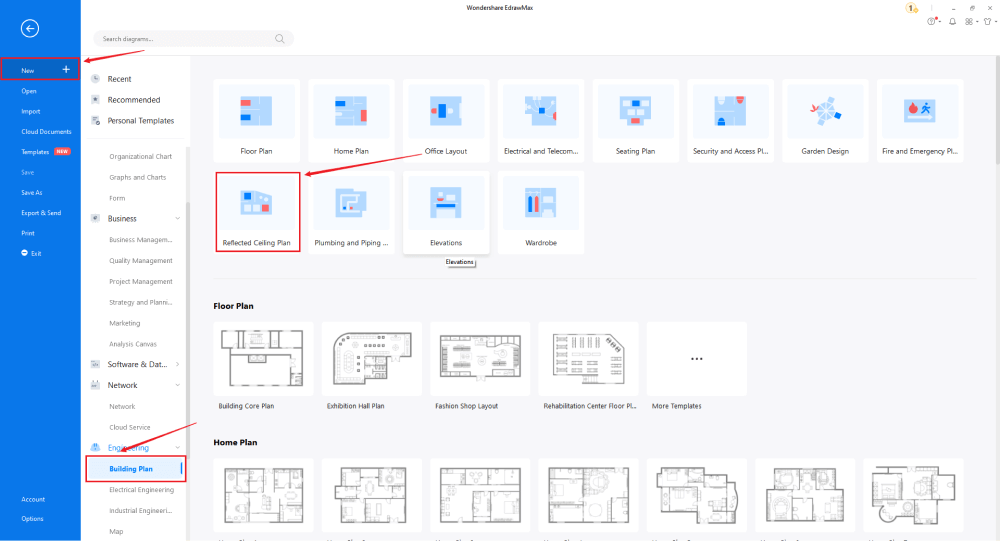Screen dimensions: 1000x541
Task: Select the Floor Plan template icon
Action: (256, 110)
